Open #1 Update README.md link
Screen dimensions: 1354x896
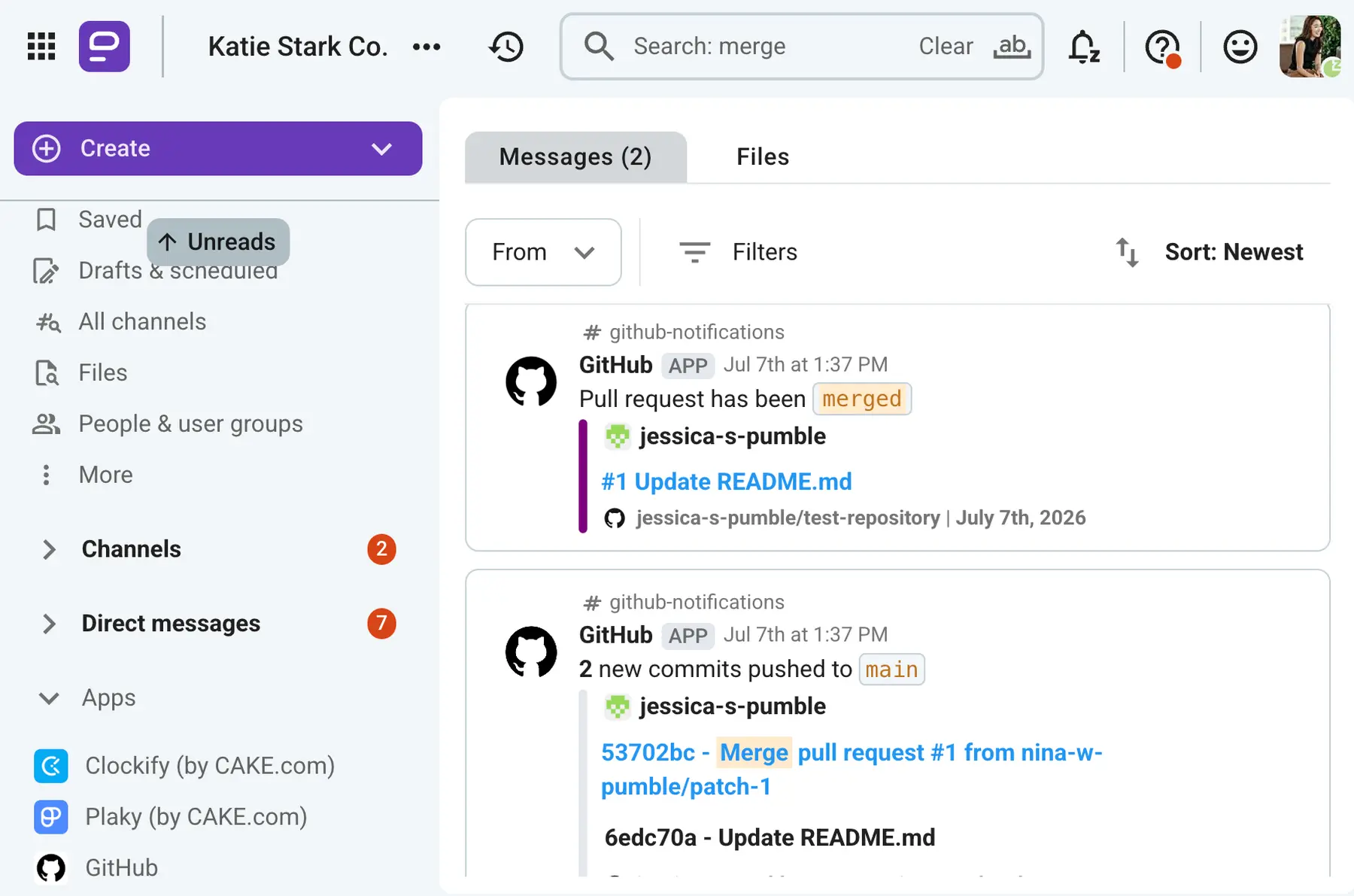727,481
